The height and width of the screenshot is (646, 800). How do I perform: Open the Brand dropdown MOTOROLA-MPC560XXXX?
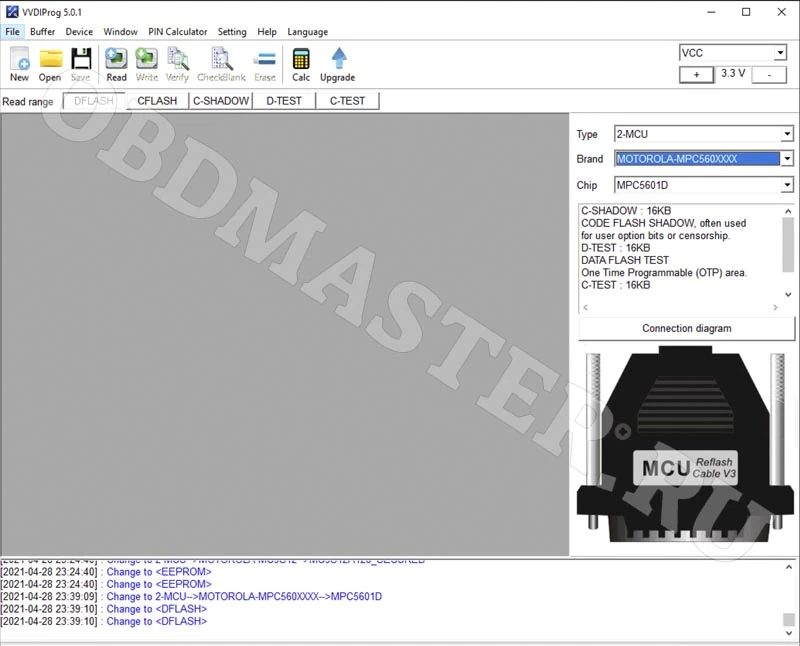tap(787, 159)
